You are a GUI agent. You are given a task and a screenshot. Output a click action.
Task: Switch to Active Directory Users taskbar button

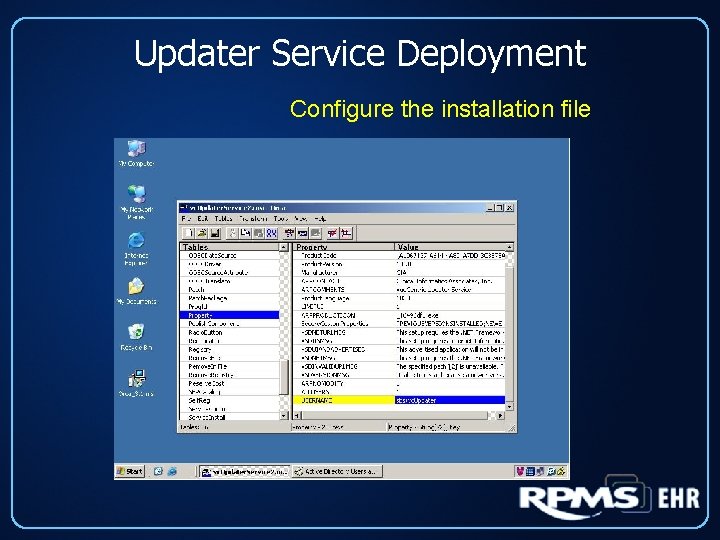tap(338, 471)
